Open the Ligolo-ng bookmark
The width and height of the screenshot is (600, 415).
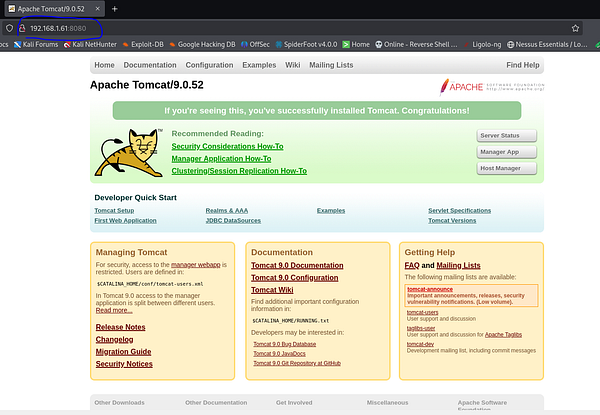pos(483,44)
